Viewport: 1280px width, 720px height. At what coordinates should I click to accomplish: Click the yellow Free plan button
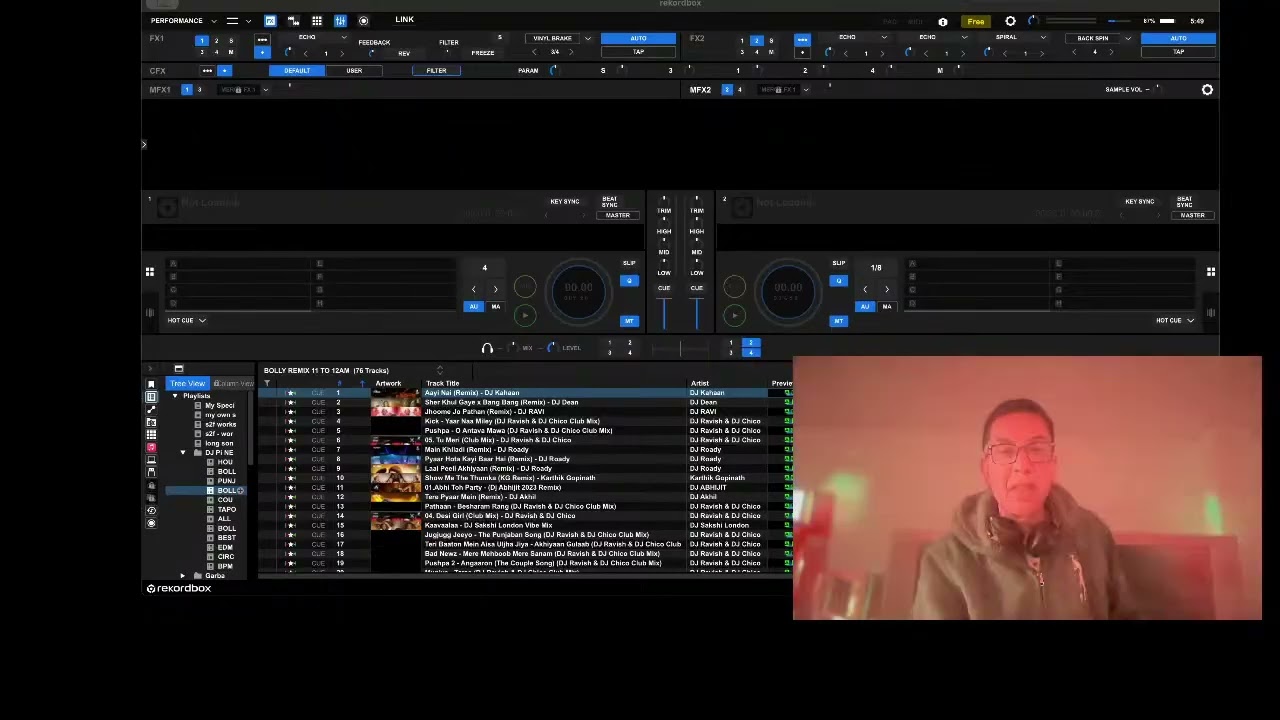point(976,21)
